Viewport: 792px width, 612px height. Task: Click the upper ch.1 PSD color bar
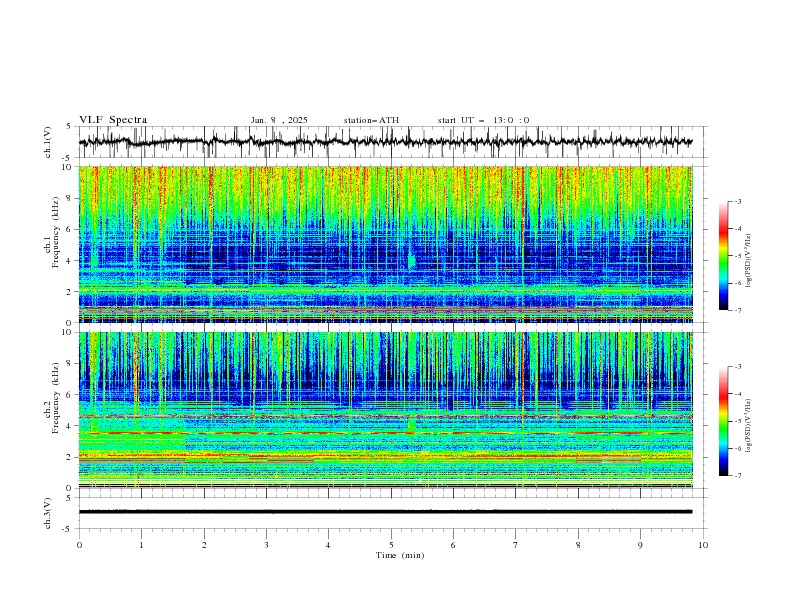[723, 256]
